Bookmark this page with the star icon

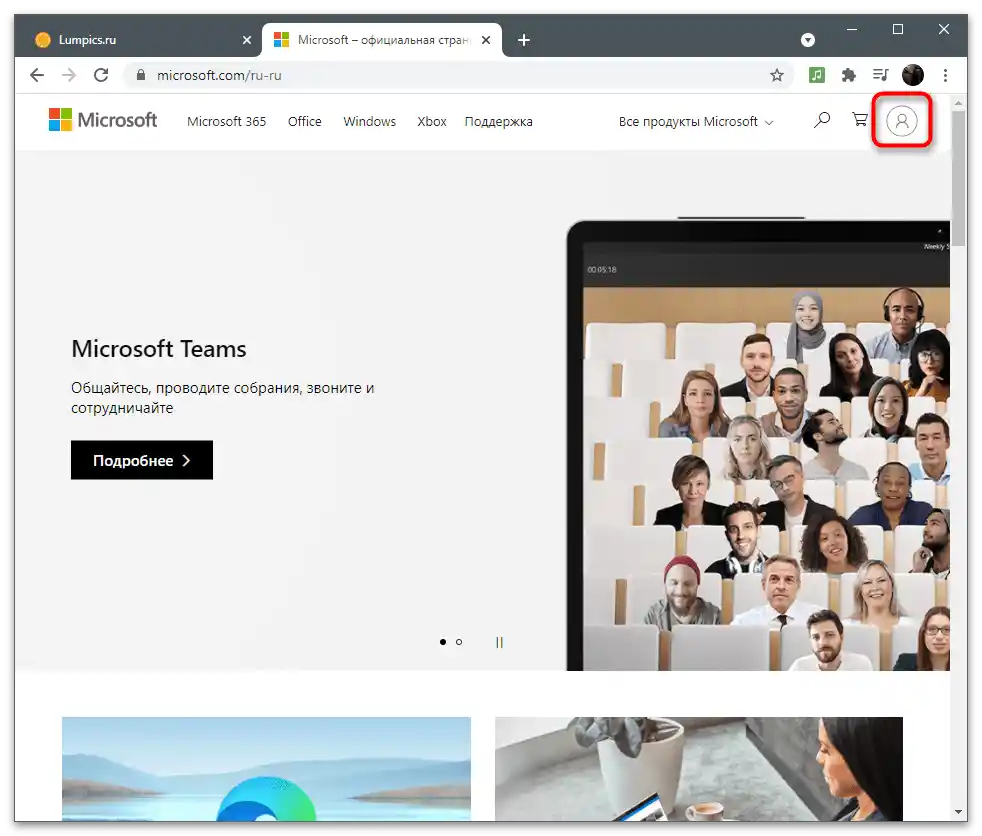[777, 75]
